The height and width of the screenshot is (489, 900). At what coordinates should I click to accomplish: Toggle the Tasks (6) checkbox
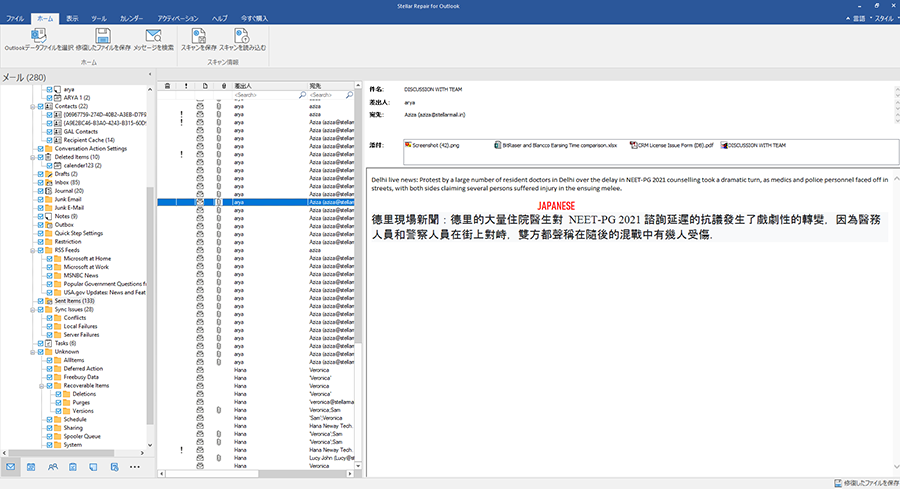[x=41, y=343]
